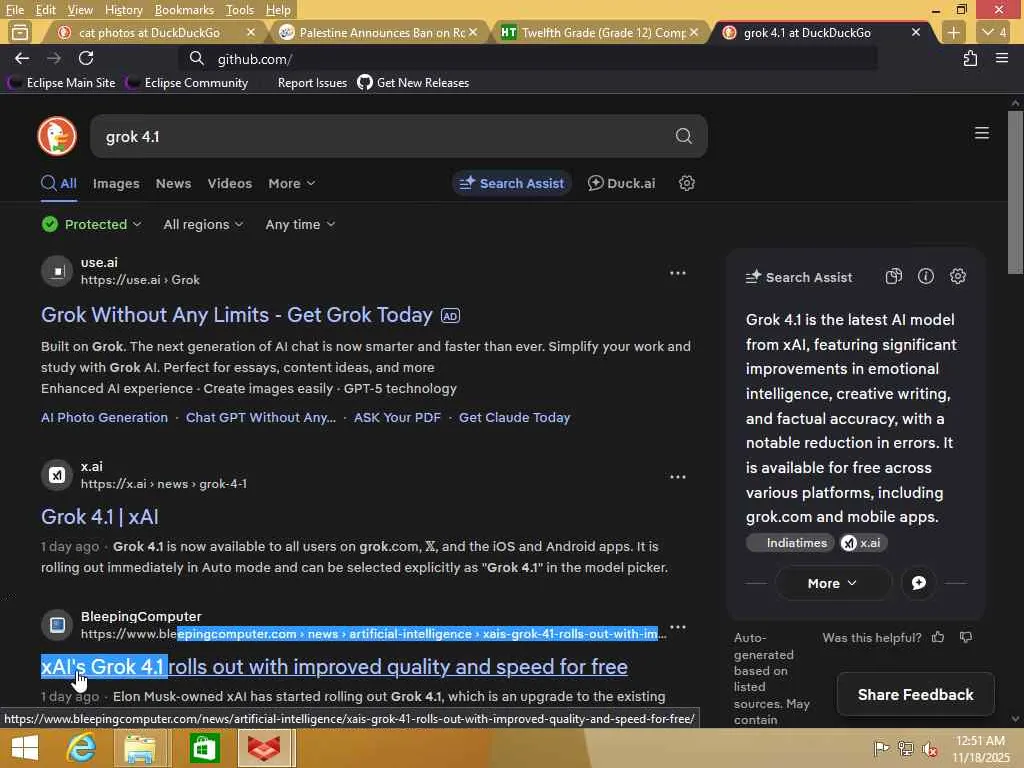This screenshot has width=1024, height=768.
Task: Open a new browser tab with plus
Action: [x=953, y=32]
